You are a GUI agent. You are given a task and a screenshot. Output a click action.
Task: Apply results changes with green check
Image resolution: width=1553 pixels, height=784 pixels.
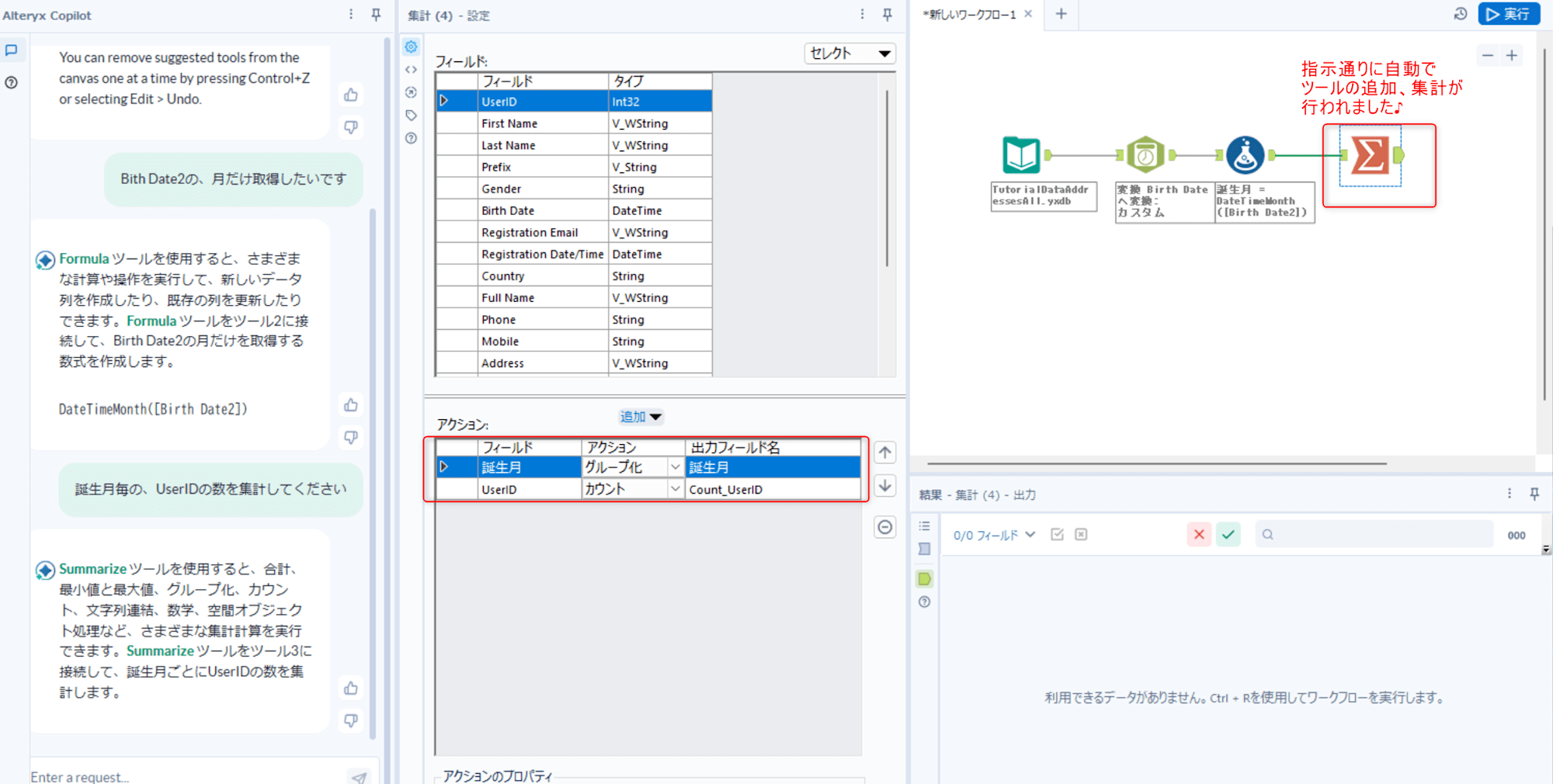pyautogui.click(x=1228, y=535)
